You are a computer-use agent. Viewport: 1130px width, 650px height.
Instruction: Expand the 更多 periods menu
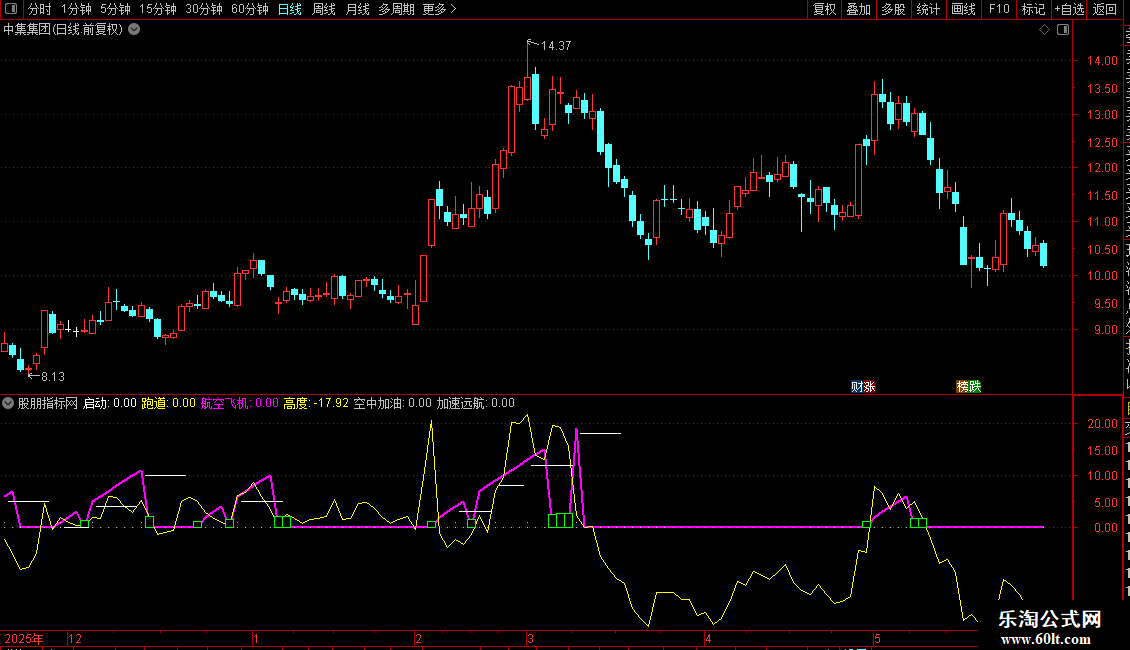(x=440, y=9)
